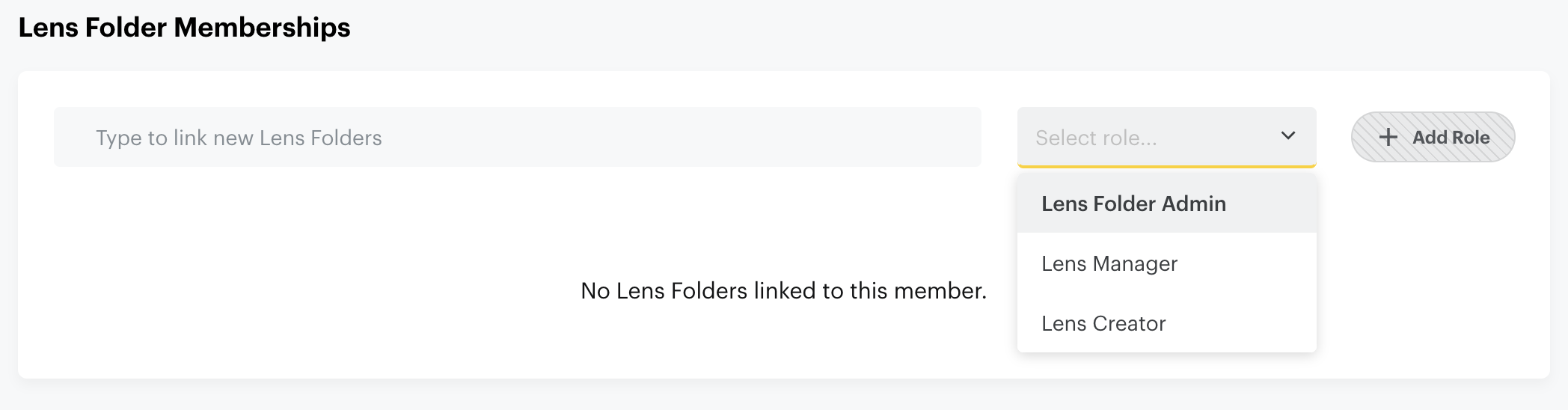Screen dimensions: 1568x410
Task: Click the Select role placeholder text
Action: point(1096,138)
